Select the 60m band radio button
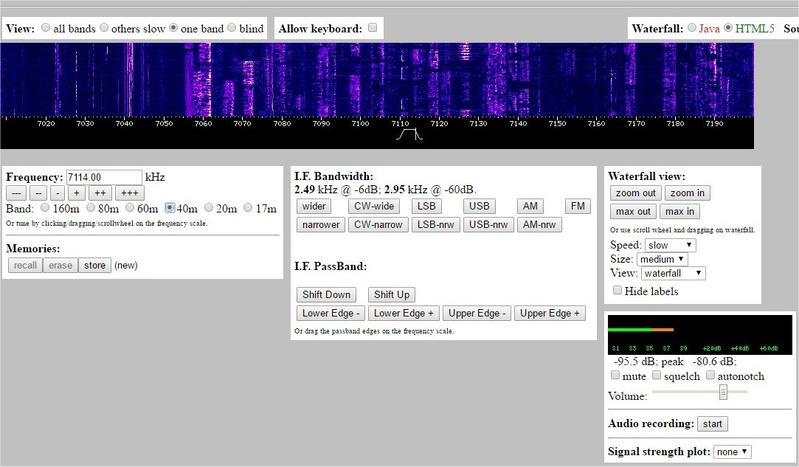 click(x=129, y=207)
